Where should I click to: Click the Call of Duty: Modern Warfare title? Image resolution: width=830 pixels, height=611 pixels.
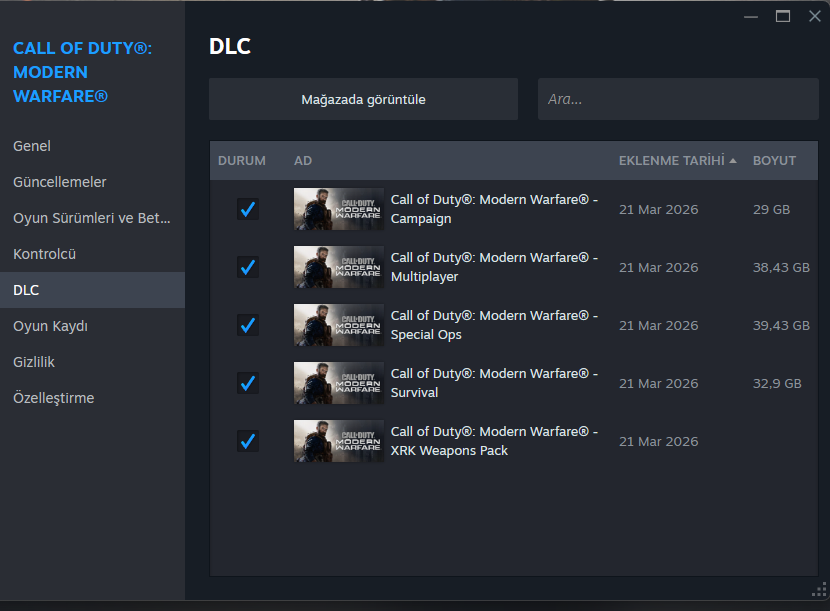point(82,72)
